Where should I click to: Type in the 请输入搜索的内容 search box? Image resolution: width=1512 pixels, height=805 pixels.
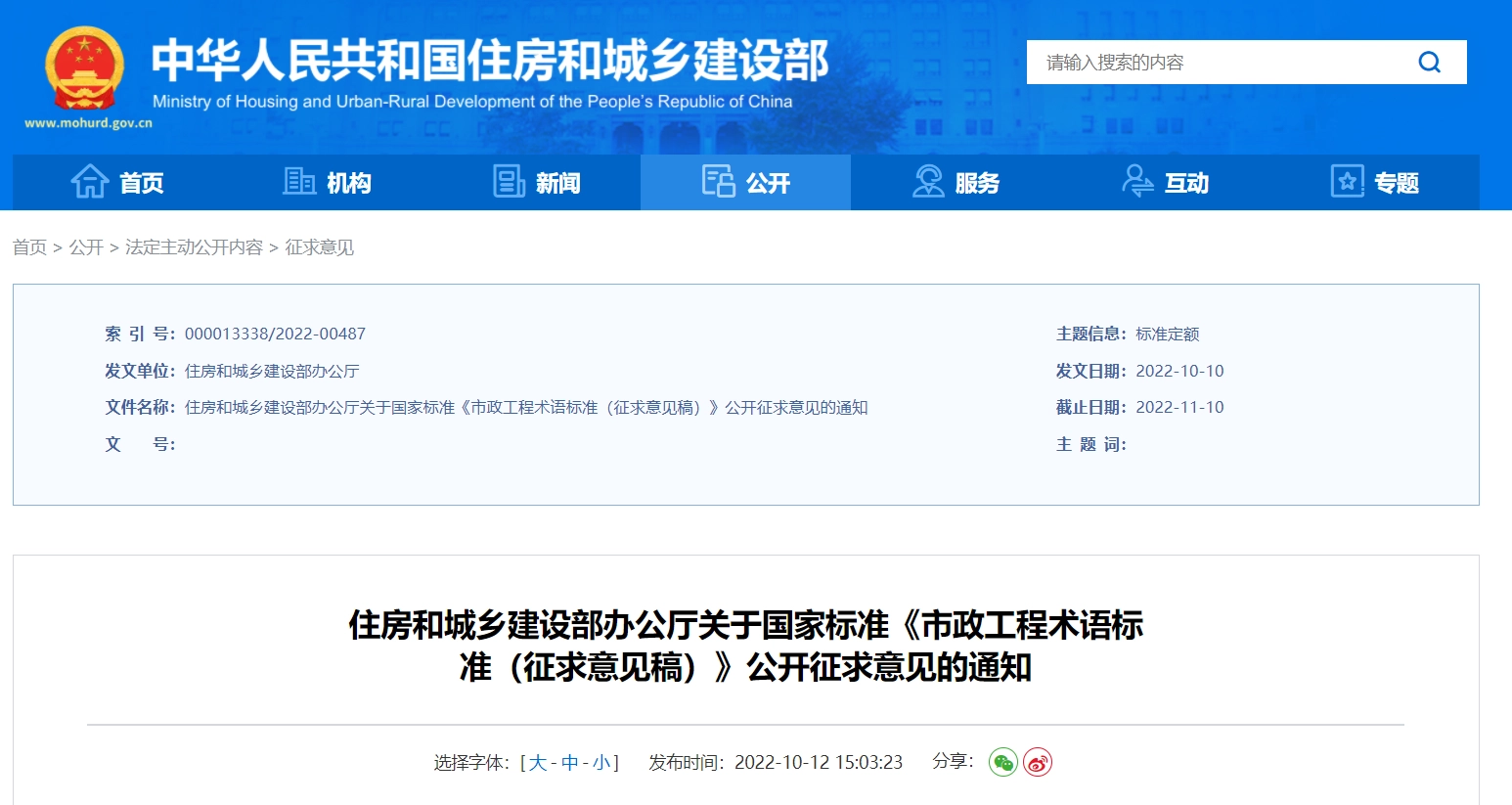(x=1213, y=63)
